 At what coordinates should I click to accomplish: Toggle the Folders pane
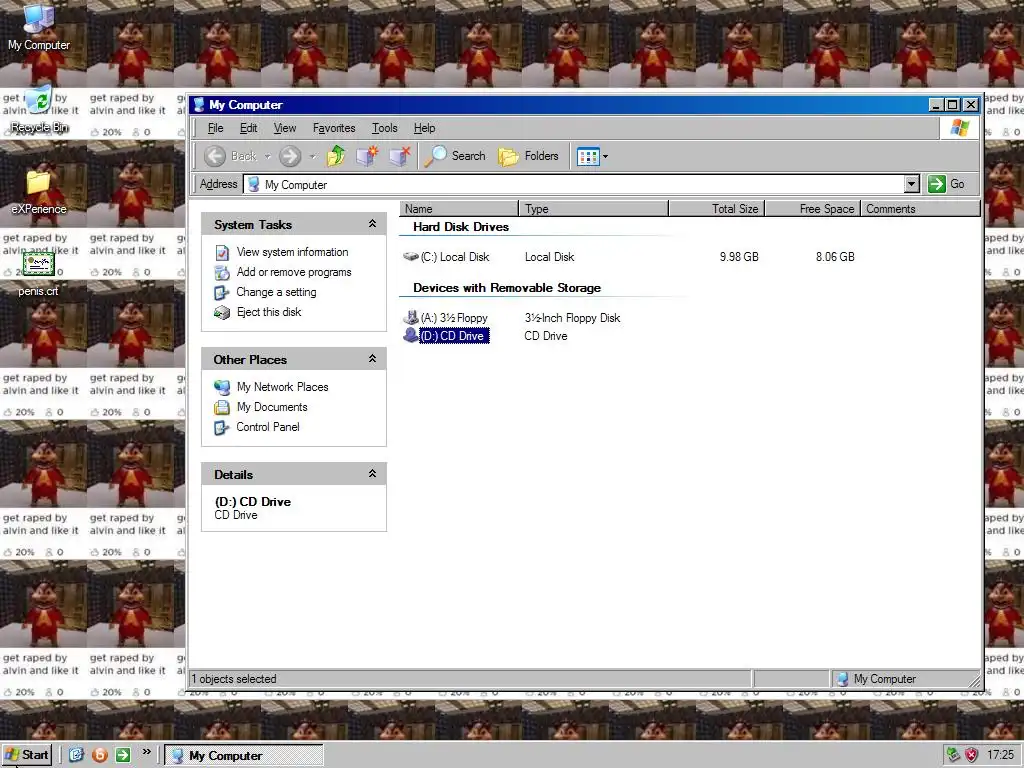point(528,156)
